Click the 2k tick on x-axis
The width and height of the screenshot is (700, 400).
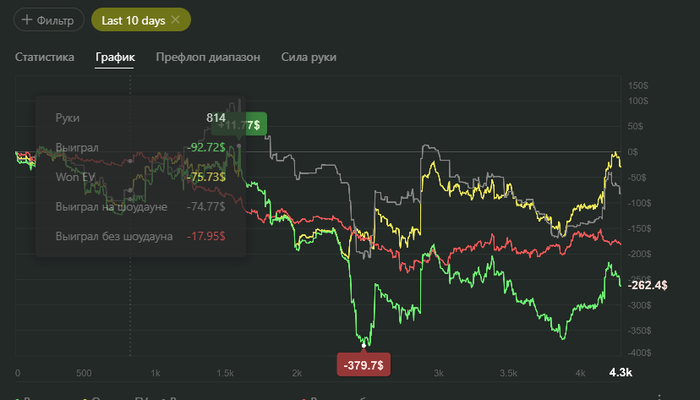click(296, 373)
